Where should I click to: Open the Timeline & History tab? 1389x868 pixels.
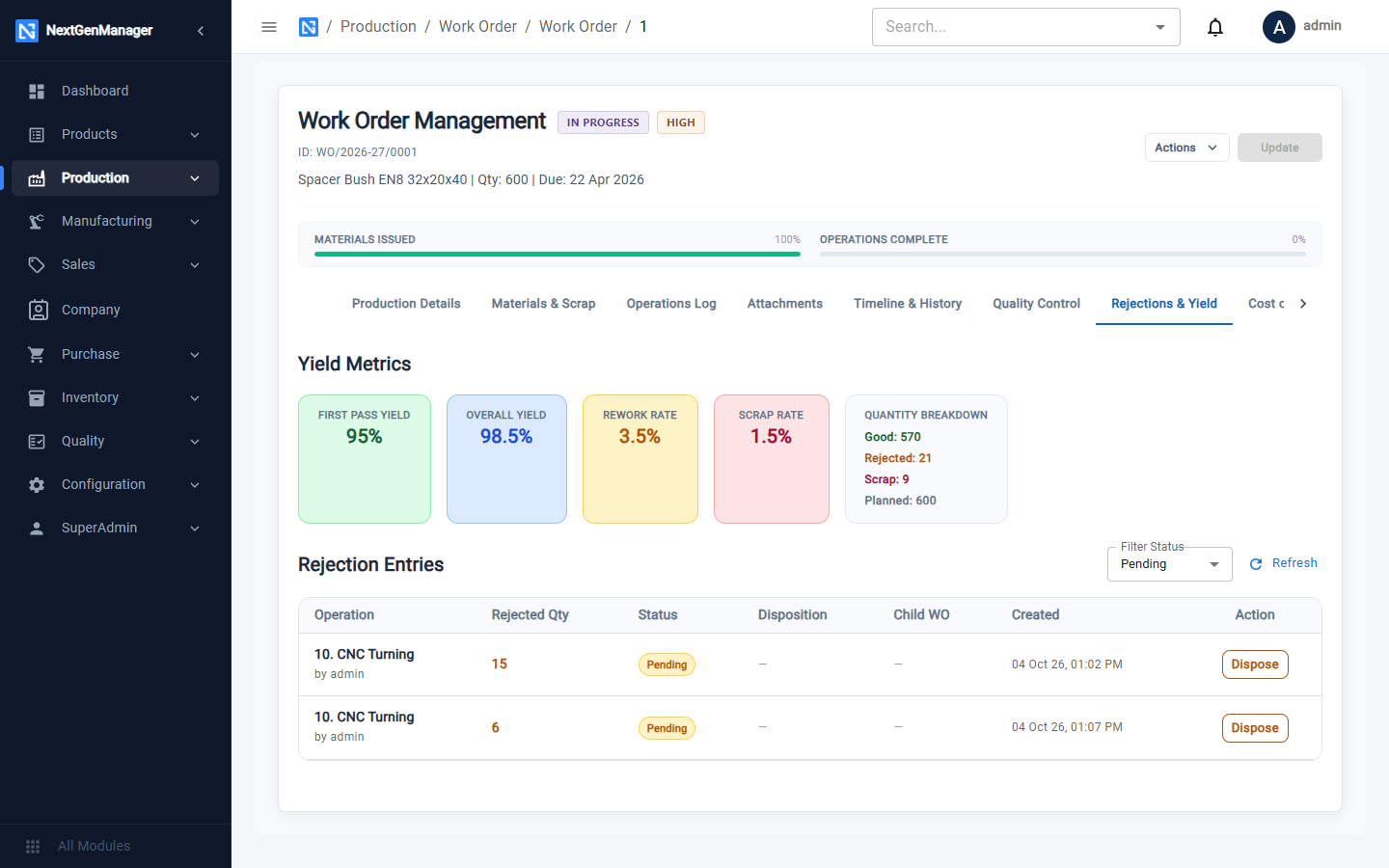pos(908,304)
